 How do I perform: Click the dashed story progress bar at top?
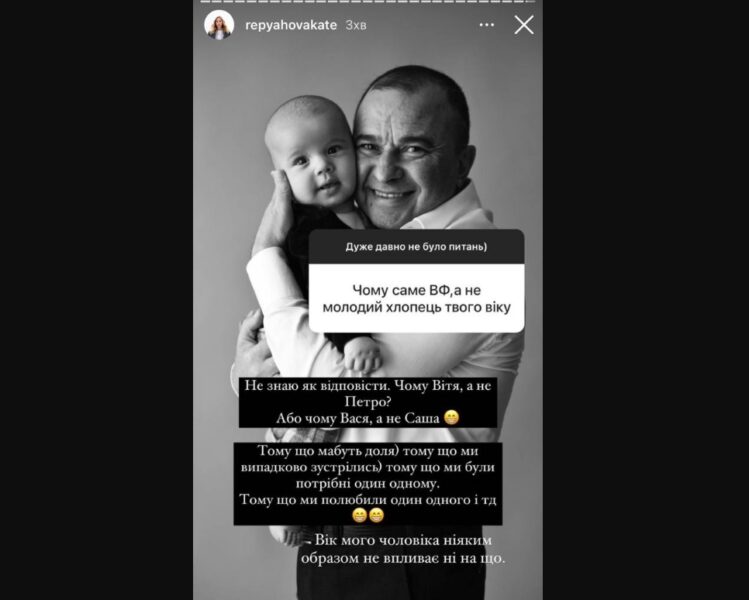click(368, 1)
